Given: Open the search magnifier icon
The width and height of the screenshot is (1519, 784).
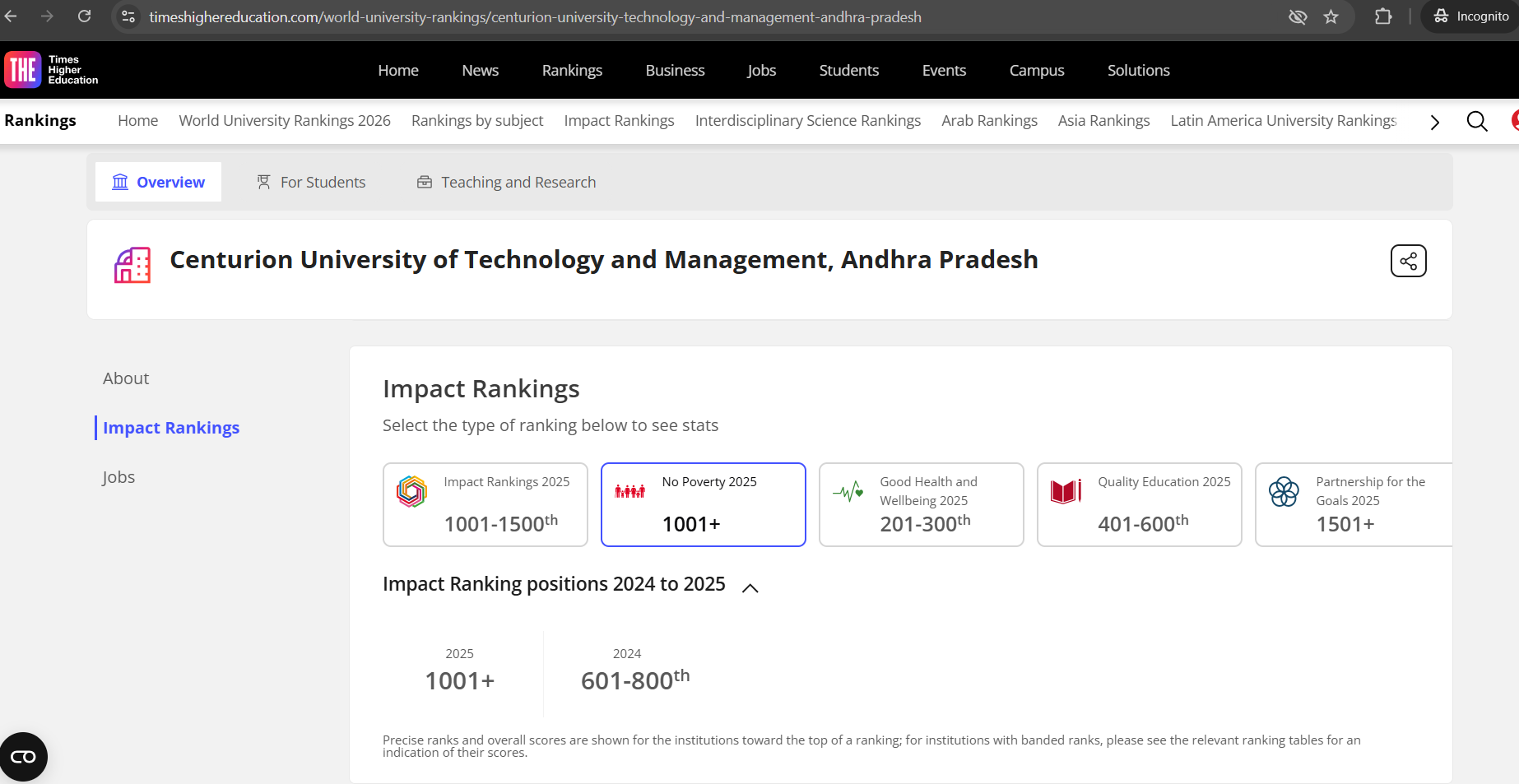Looking at the screenshot, I should point(1476,122).
